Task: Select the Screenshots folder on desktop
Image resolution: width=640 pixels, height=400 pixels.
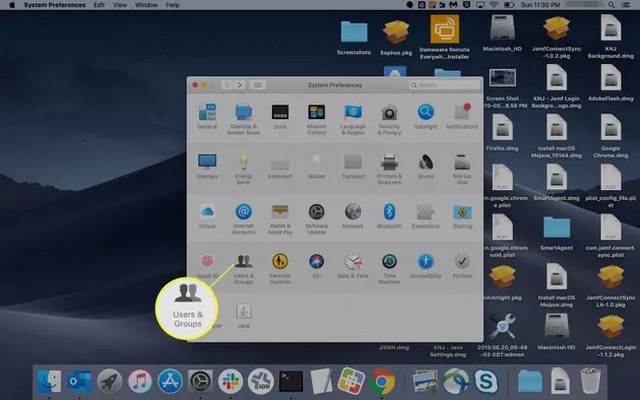Action: pos(353,35)
